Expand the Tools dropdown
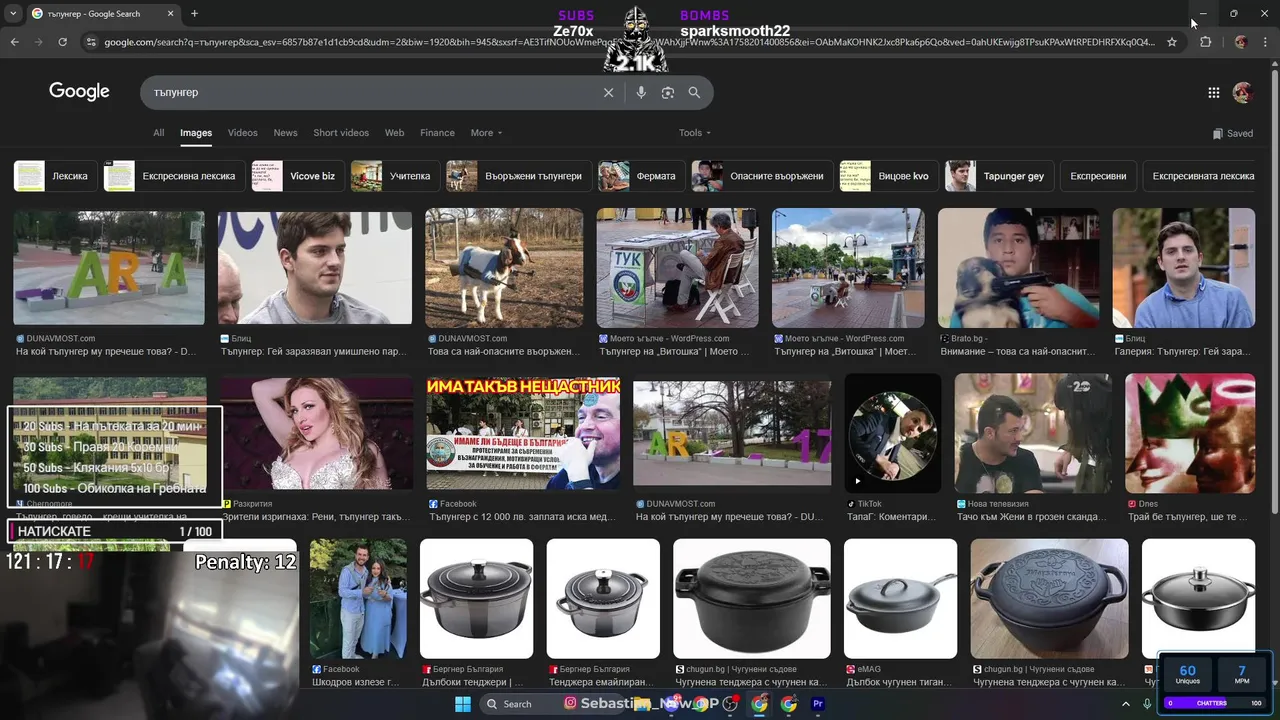This screenshot has width=1280, height=720. [695, 133]
